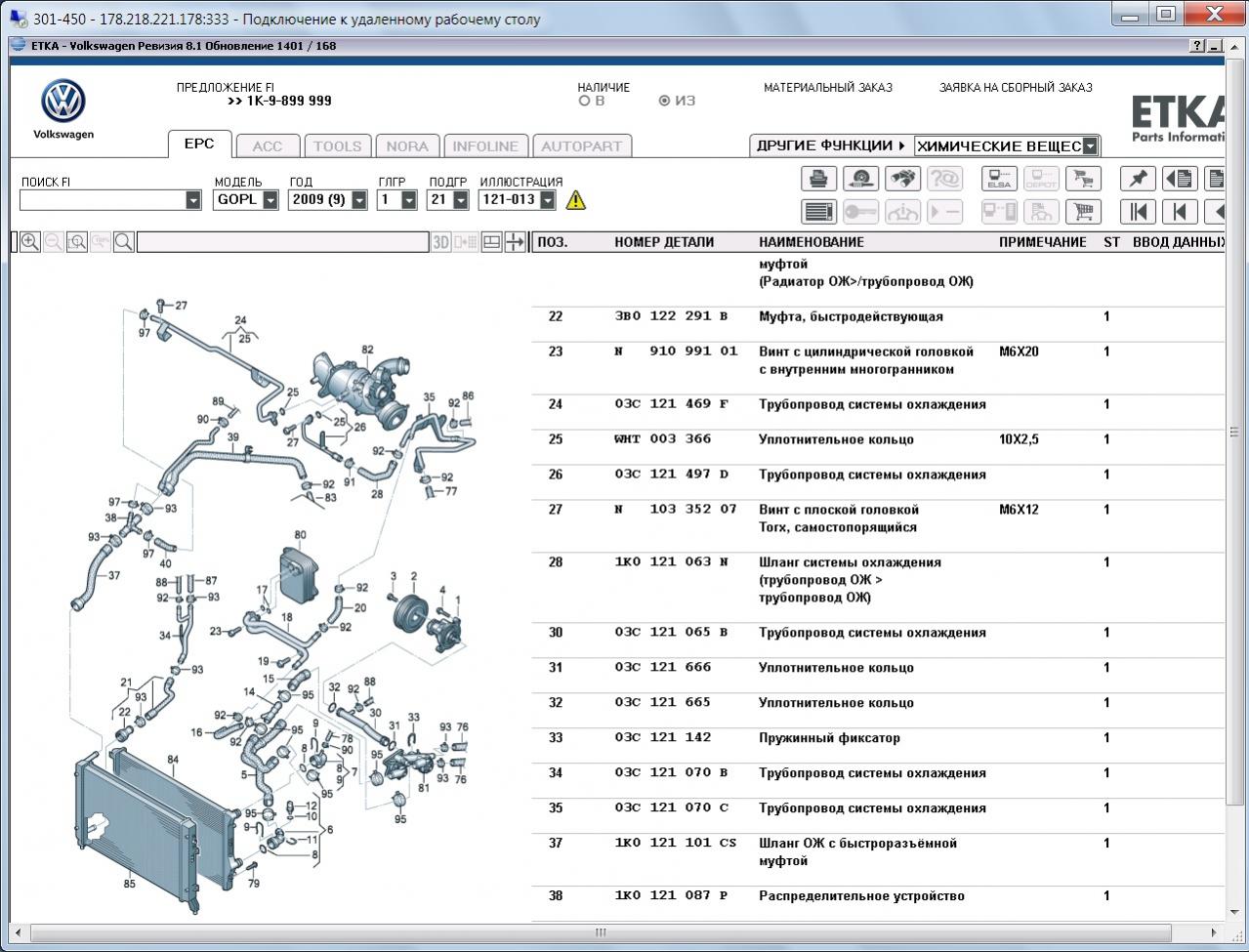Image resolution: width=1249 pixels, height=952 pixels.
Task: Click the vertical scrollbar of parts list
Action: click(x=1233, y=432)
